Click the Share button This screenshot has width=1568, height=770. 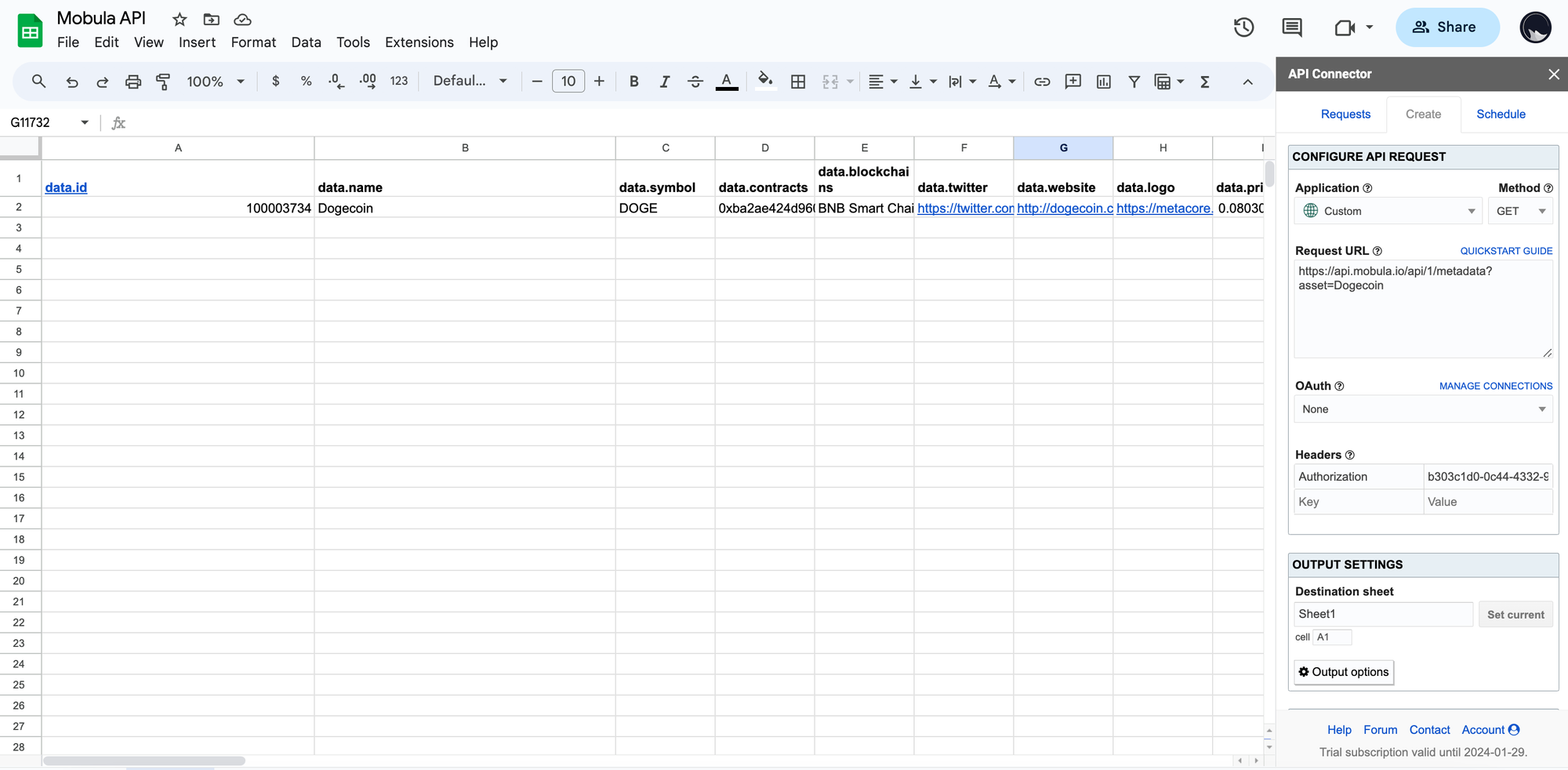1447,27
